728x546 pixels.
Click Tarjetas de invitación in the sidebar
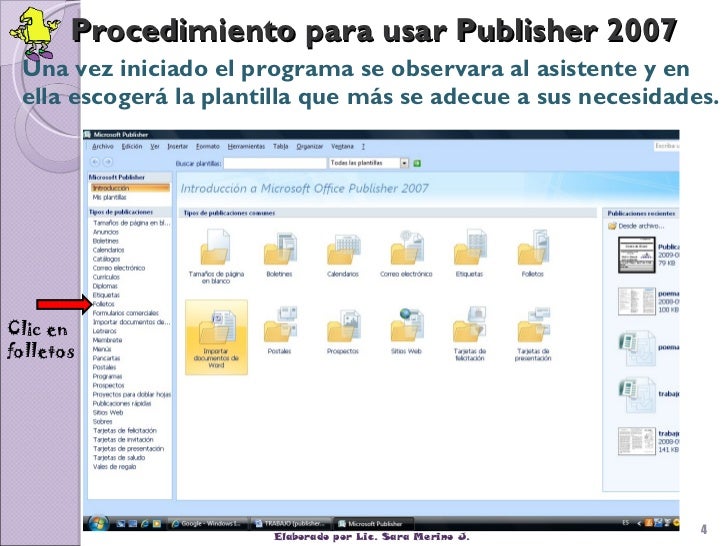(x=123, y=440)
